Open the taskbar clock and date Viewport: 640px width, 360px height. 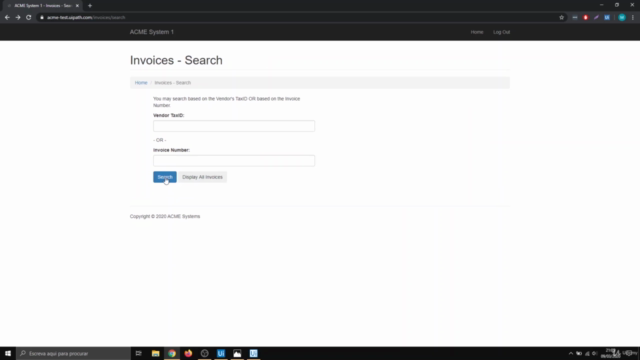[x=611, y=353]
